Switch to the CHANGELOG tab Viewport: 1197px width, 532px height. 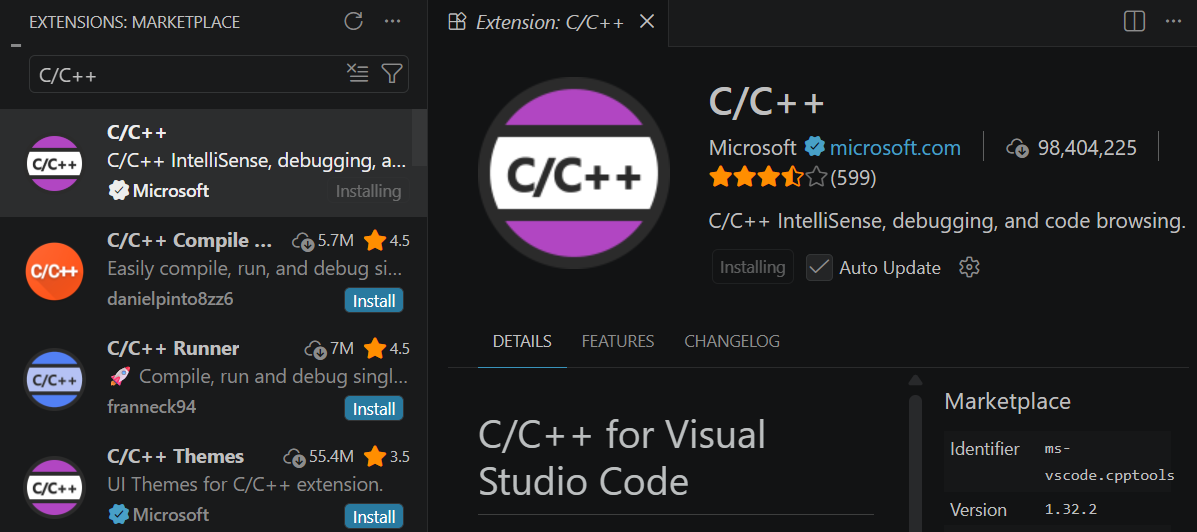coord(732,341)
